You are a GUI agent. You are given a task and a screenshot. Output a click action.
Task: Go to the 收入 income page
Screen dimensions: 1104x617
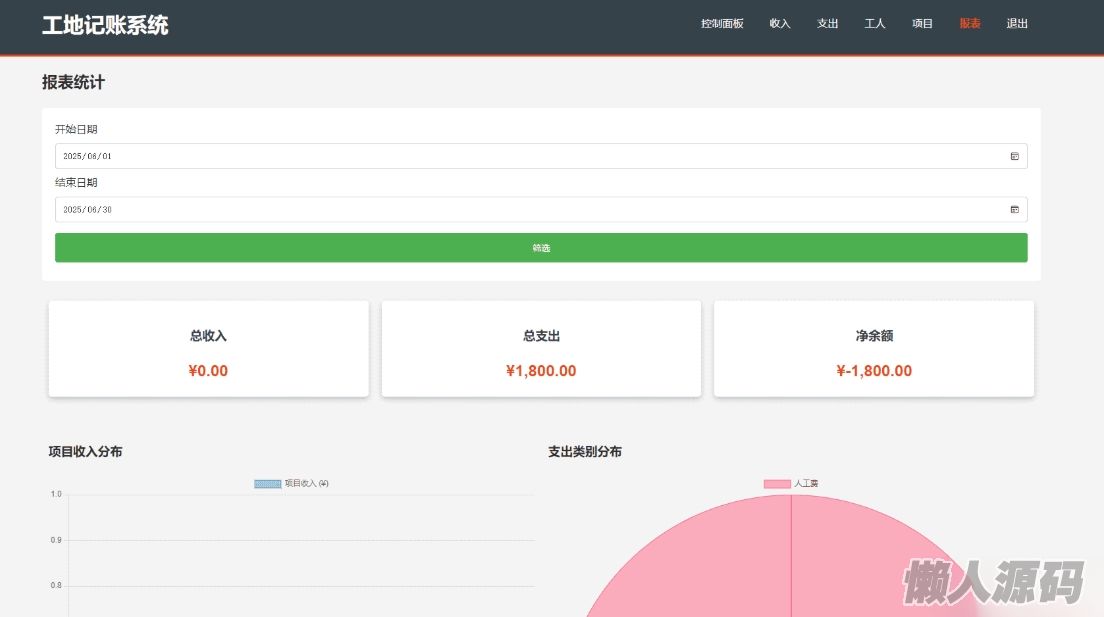pos(780,24)
